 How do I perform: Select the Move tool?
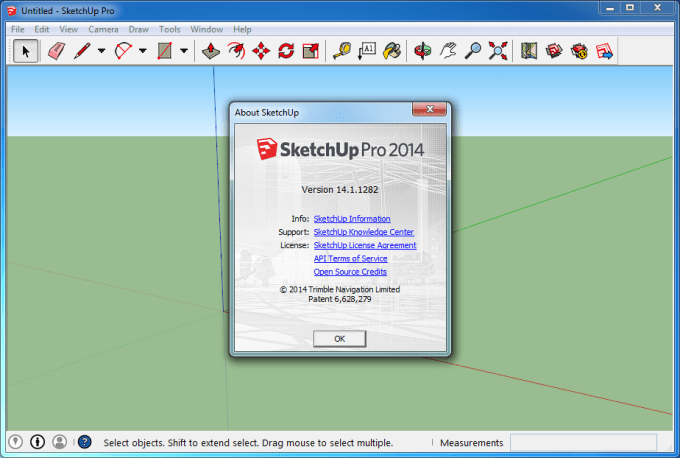(261, 51)
